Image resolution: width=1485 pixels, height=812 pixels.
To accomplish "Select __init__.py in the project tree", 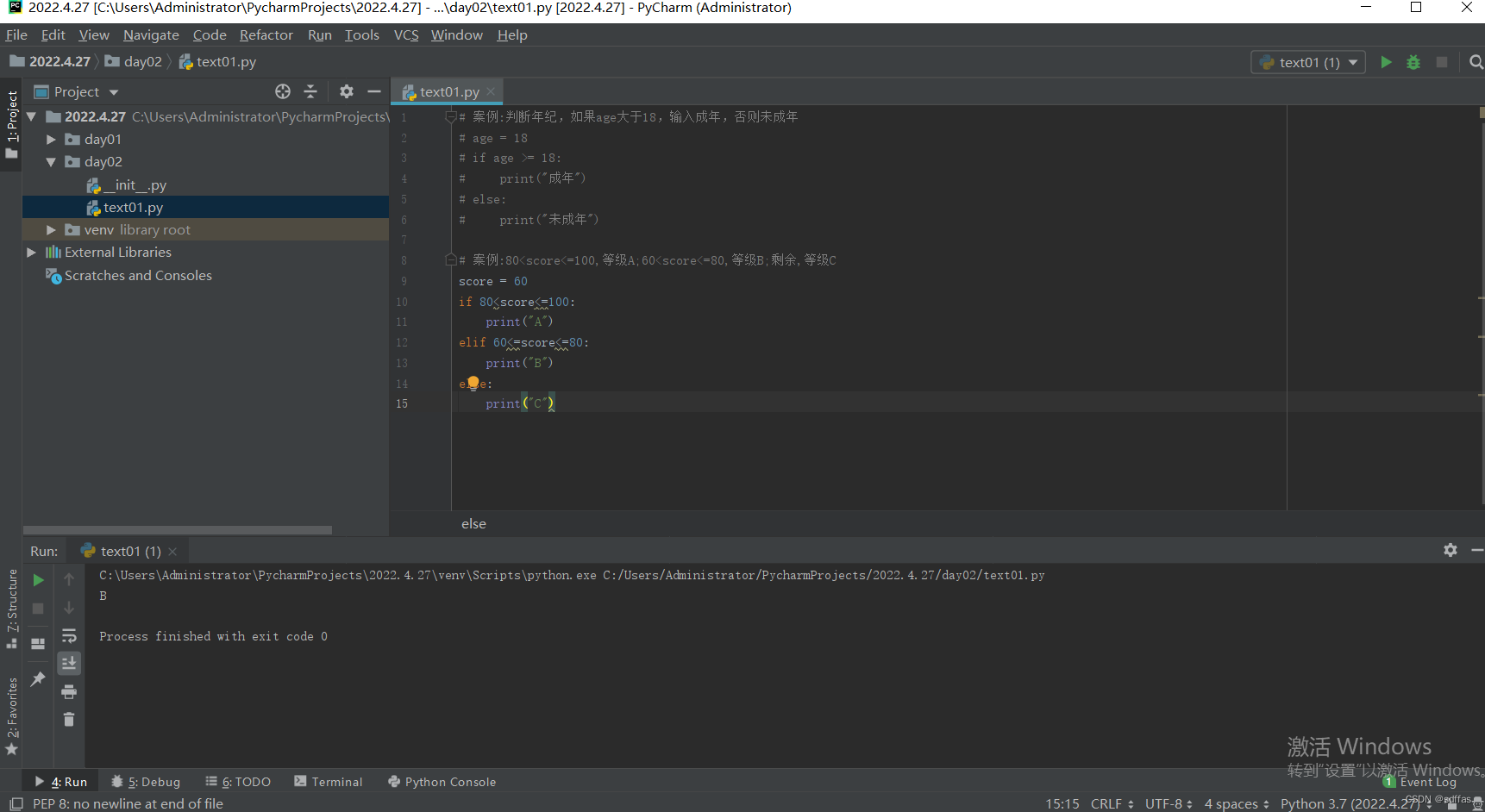I will [127, 185].
